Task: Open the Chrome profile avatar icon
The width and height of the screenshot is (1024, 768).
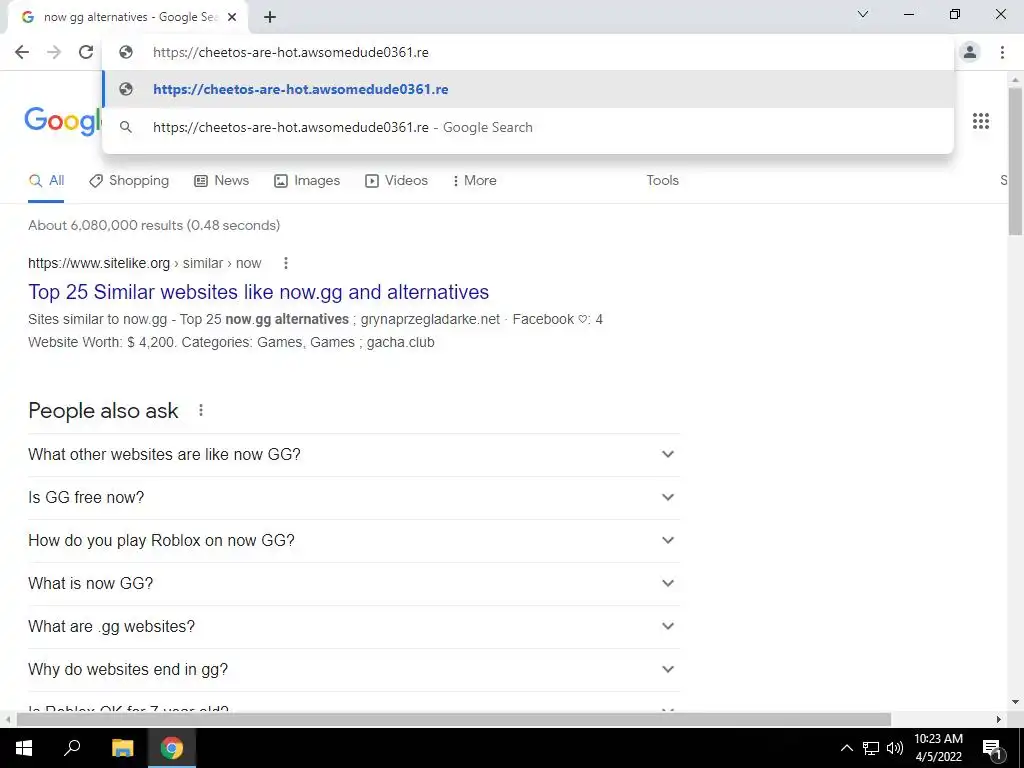Action: [x=970, y=52]
